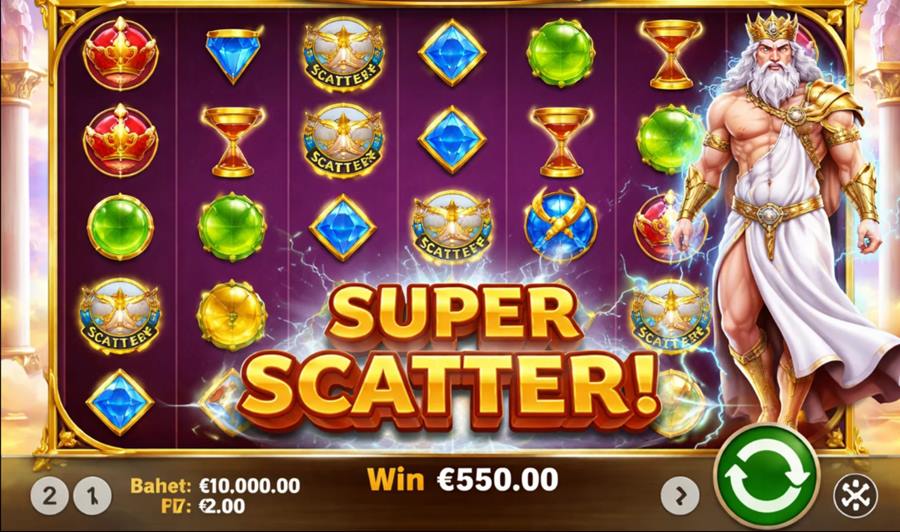Select the green gem topping the fifth reel
This screenshot has width=900, height=532.
point(561,53)
